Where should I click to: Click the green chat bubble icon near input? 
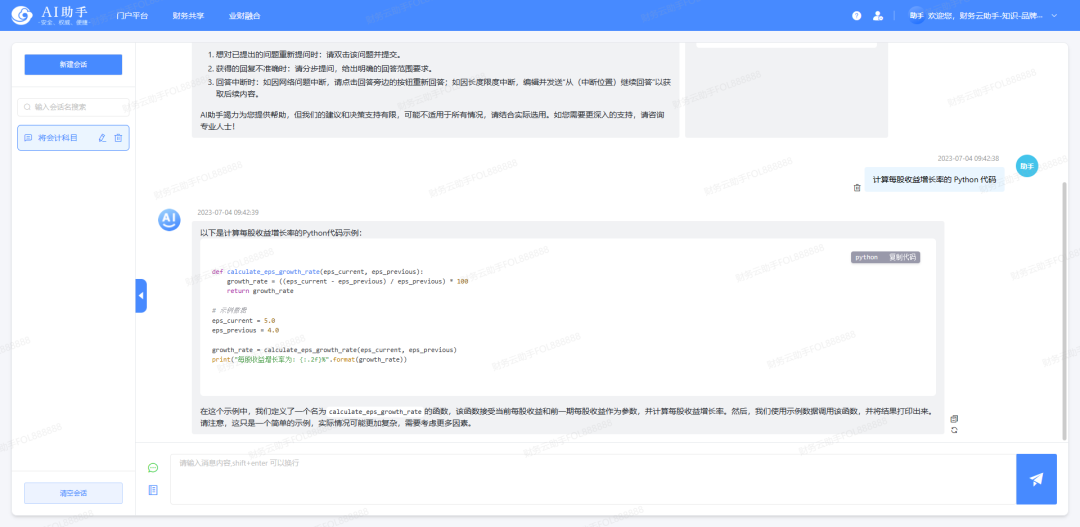click(153, 468)
